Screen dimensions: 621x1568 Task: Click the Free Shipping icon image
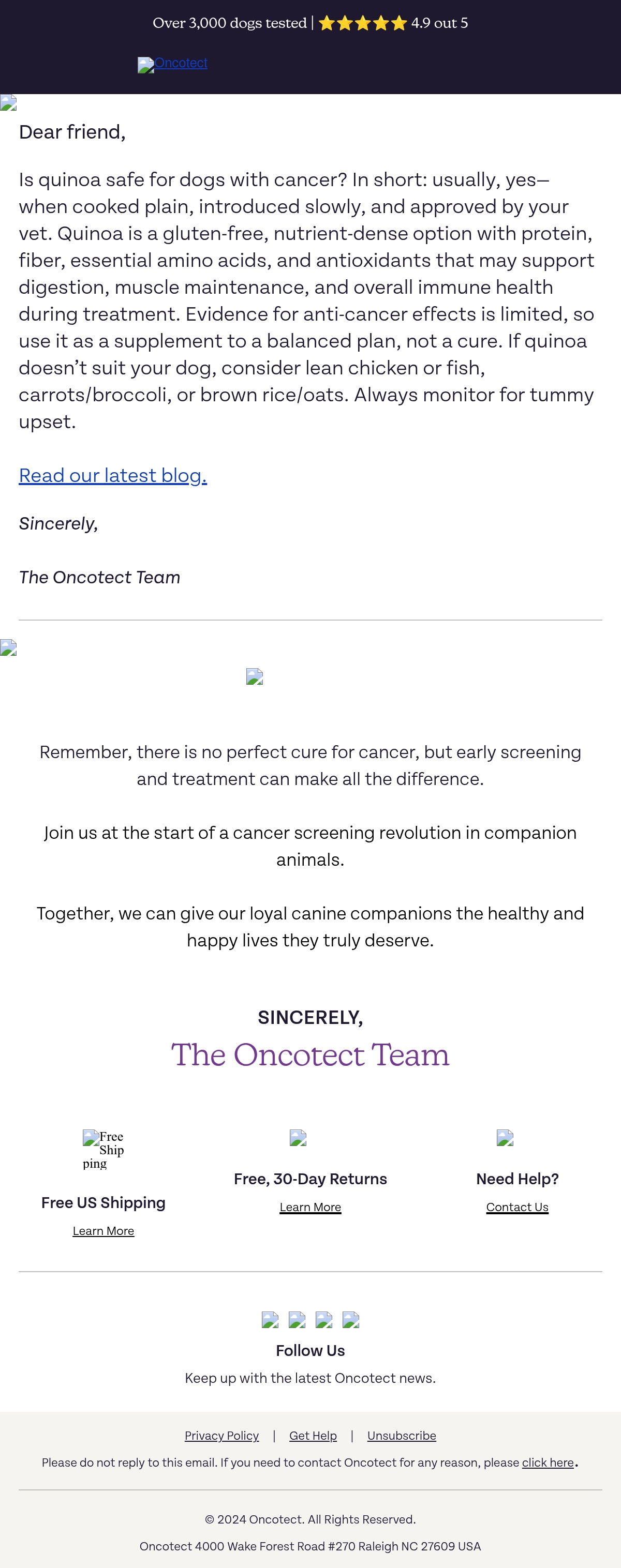click(x=103, y=1150)
